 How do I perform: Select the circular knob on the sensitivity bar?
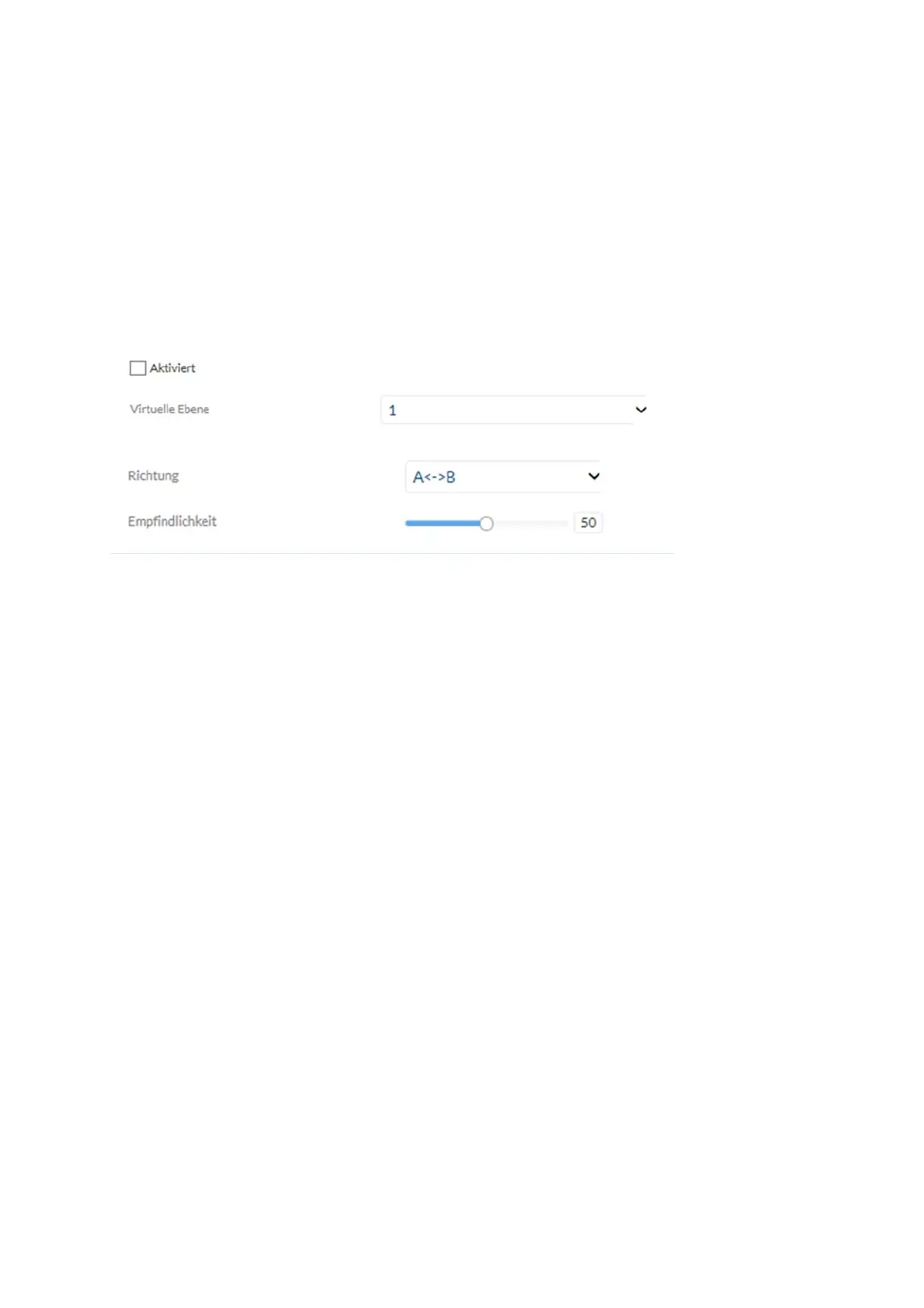tap(486, 524)
